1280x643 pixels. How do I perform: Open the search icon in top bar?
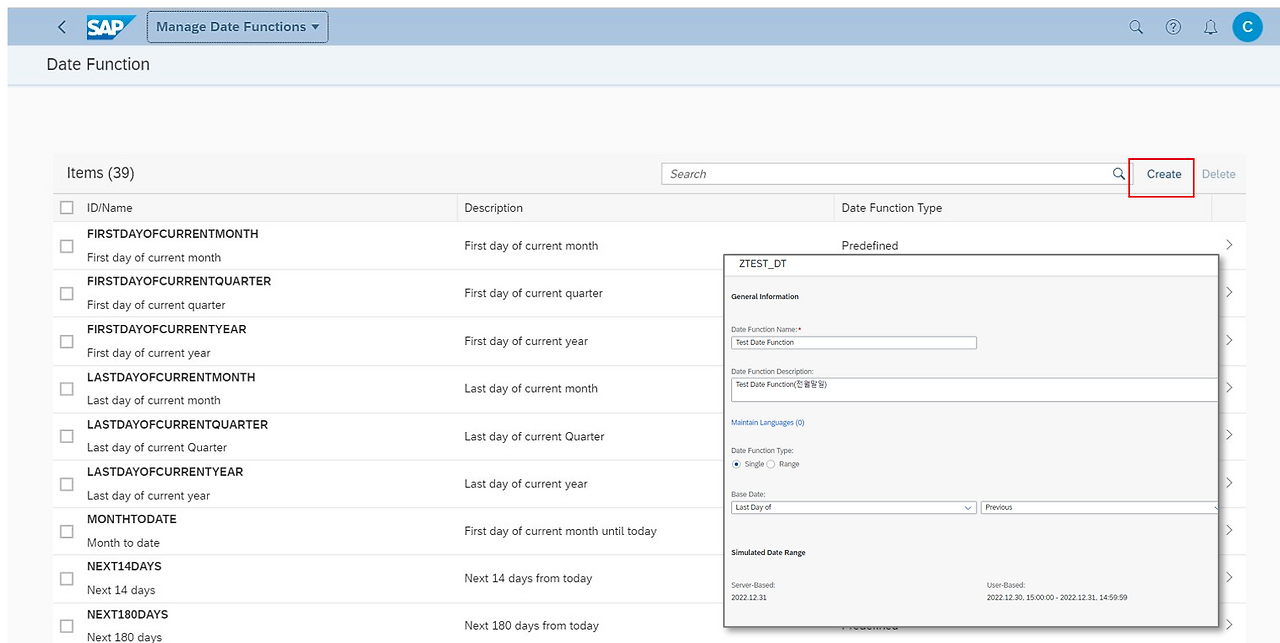(x=1136, y=27)
